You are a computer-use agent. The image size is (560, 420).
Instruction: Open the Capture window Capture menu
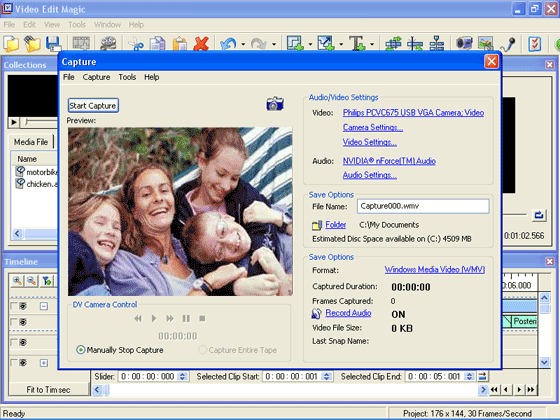point(96,77)
